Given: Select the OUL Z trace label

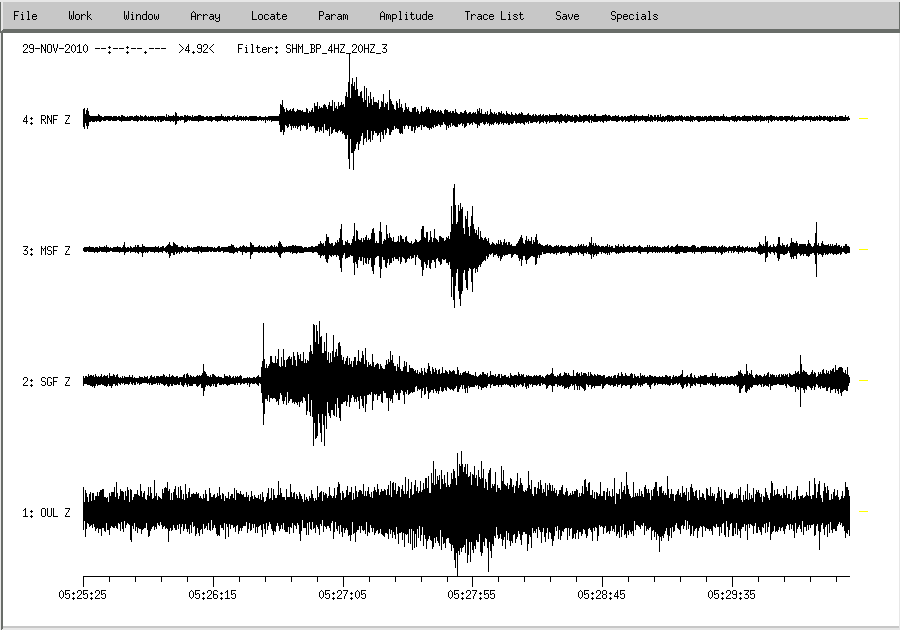Looking at the screenshot, I should 46,513.
